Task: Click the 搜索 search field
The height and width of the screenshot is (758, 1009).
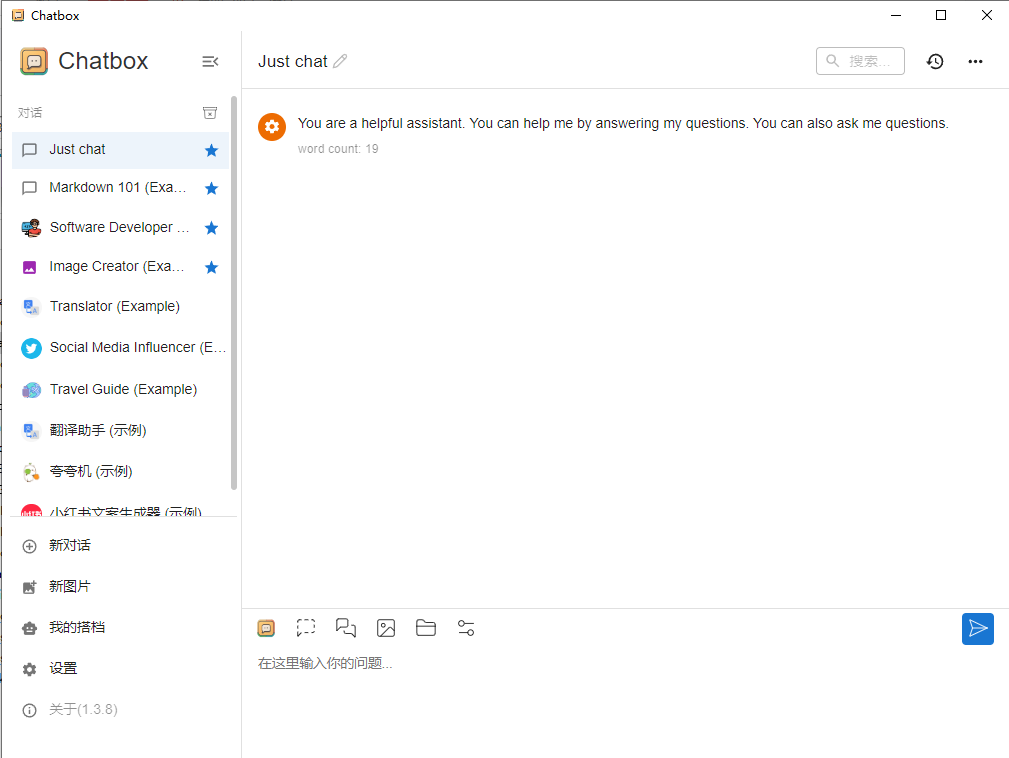Action: pyautogui.click(x=860, y=61)
